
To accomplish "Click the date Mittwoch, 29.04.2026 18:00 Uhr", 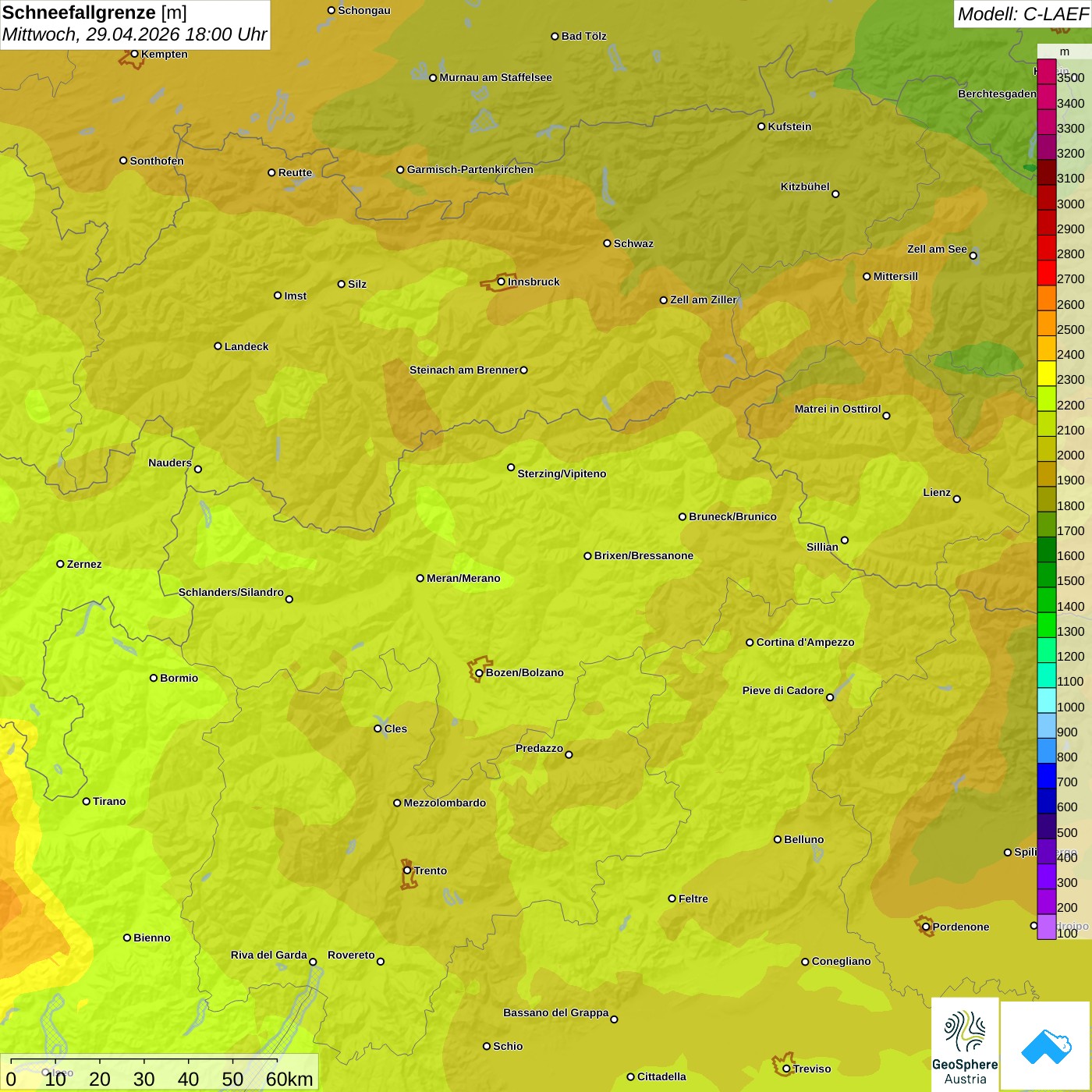I will click(x=134, y=35).
